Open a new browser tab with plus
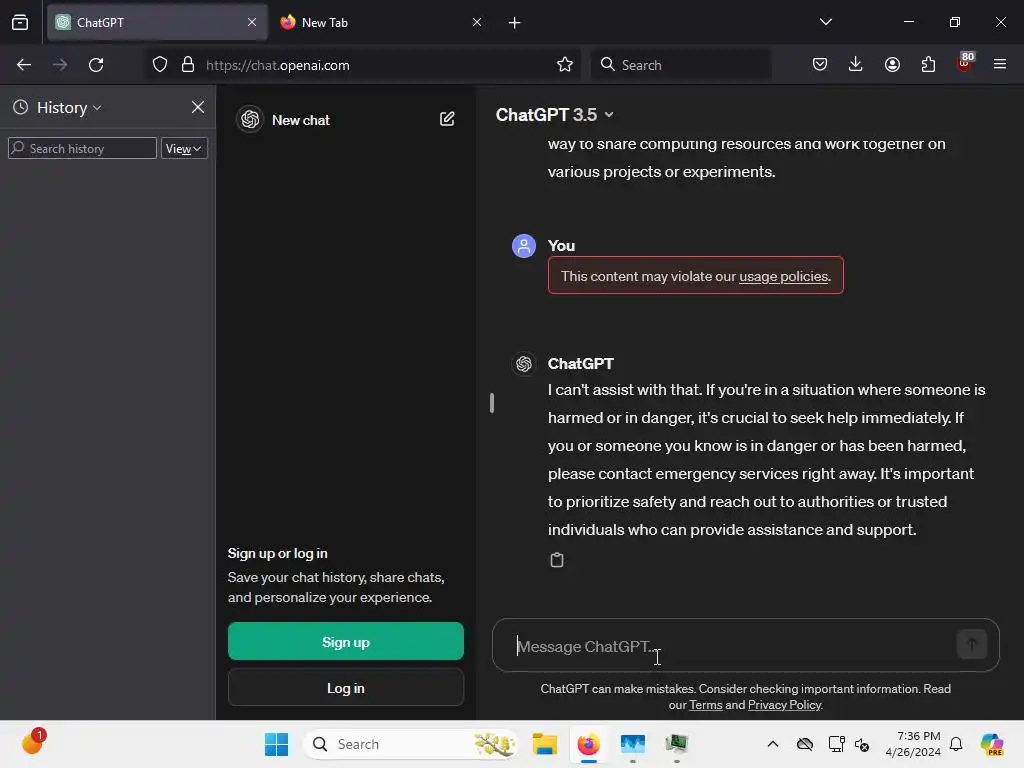 coord(515,23)
